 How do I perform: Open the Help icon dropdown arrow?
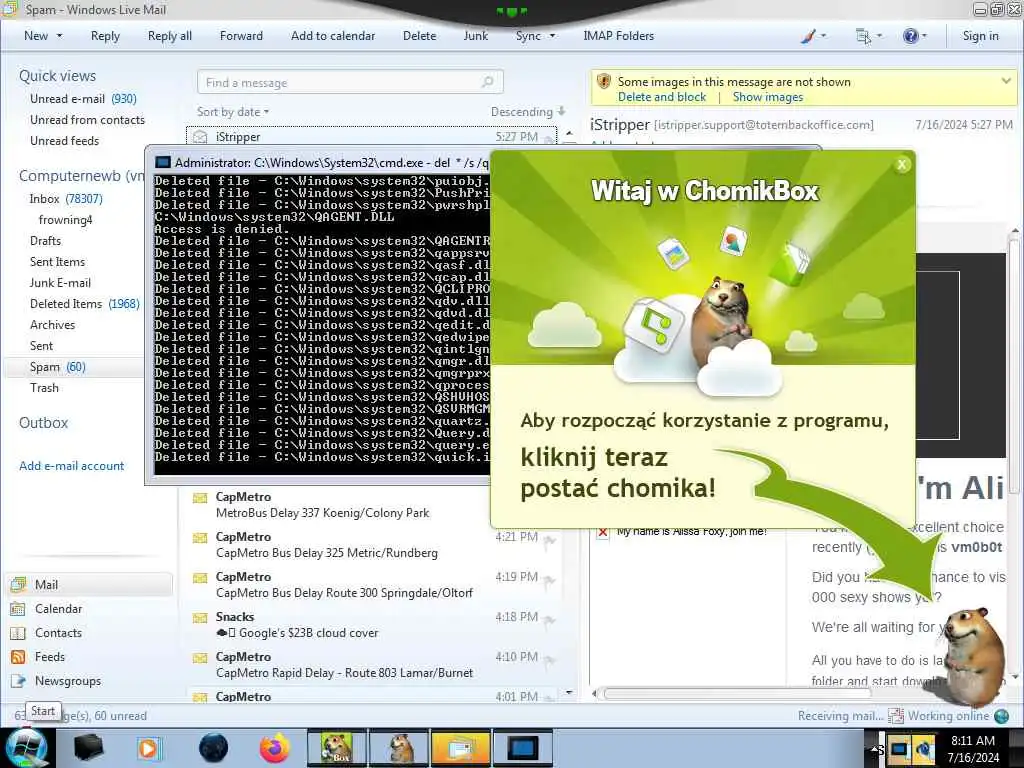point(924,37)
